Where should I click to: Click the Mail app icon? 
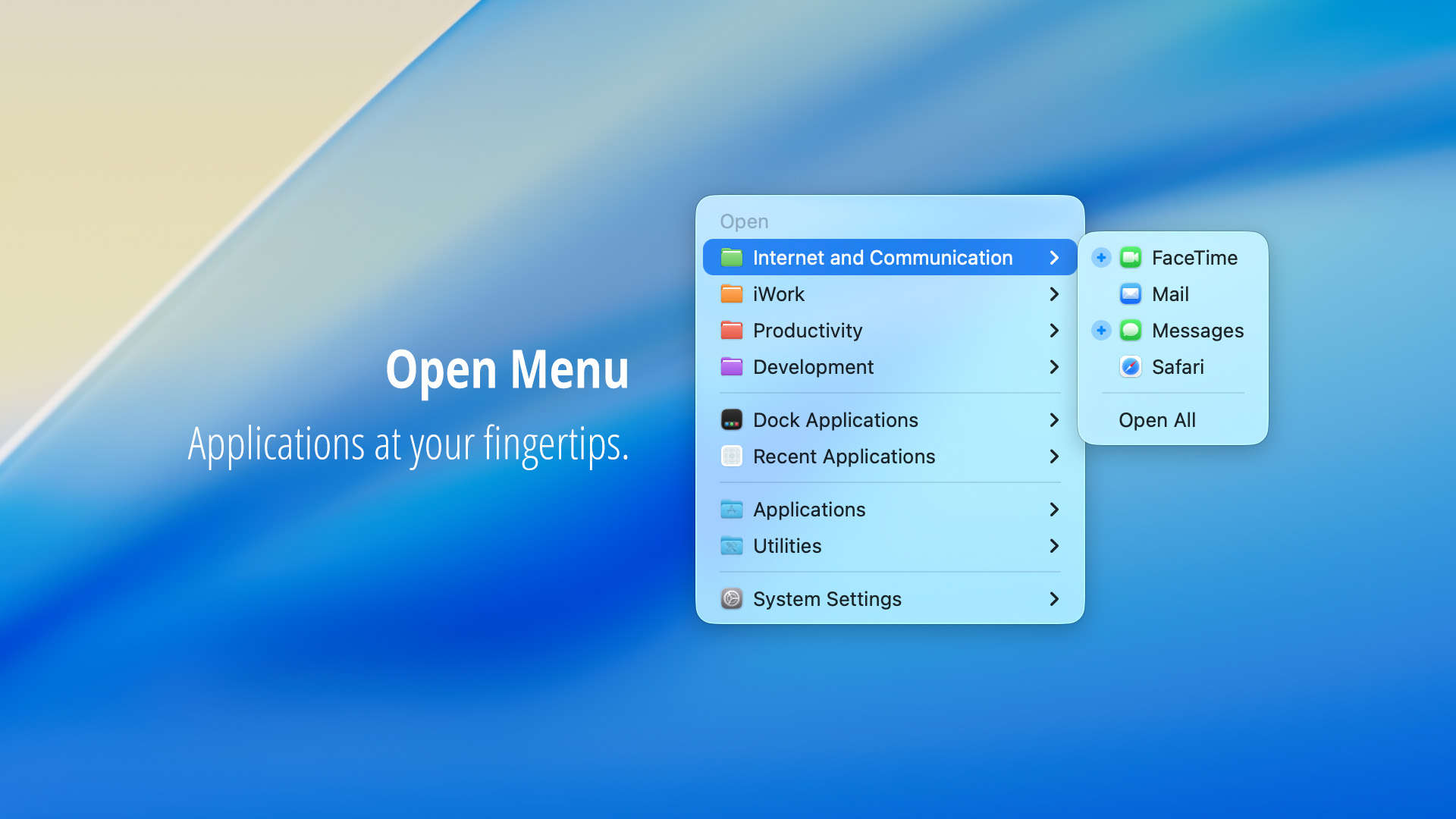pos(1131,294)
